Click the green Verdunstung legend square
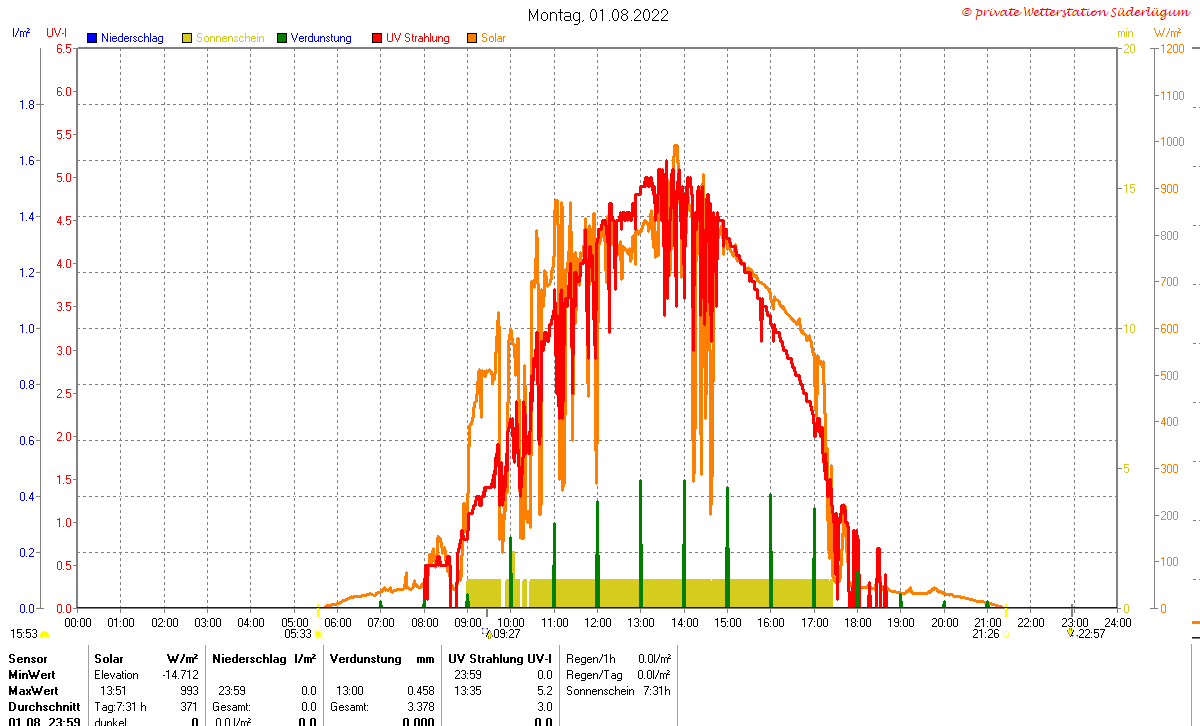 tap(282, 38)
